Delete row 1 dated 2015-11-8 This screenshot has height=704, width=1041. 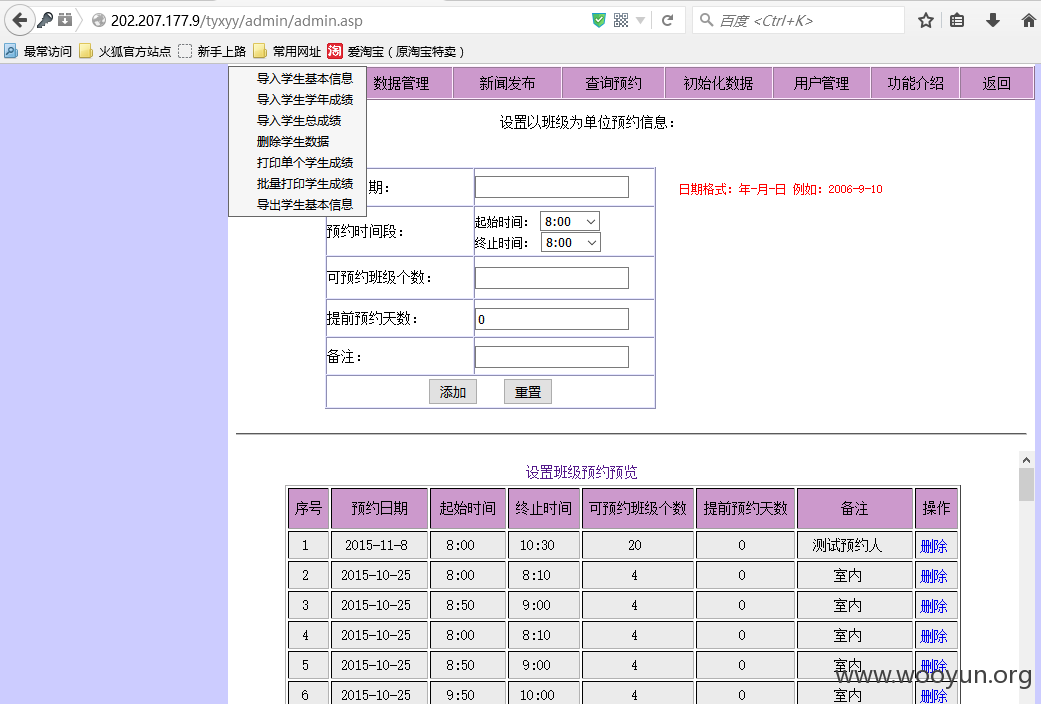[x=933, y=546]
